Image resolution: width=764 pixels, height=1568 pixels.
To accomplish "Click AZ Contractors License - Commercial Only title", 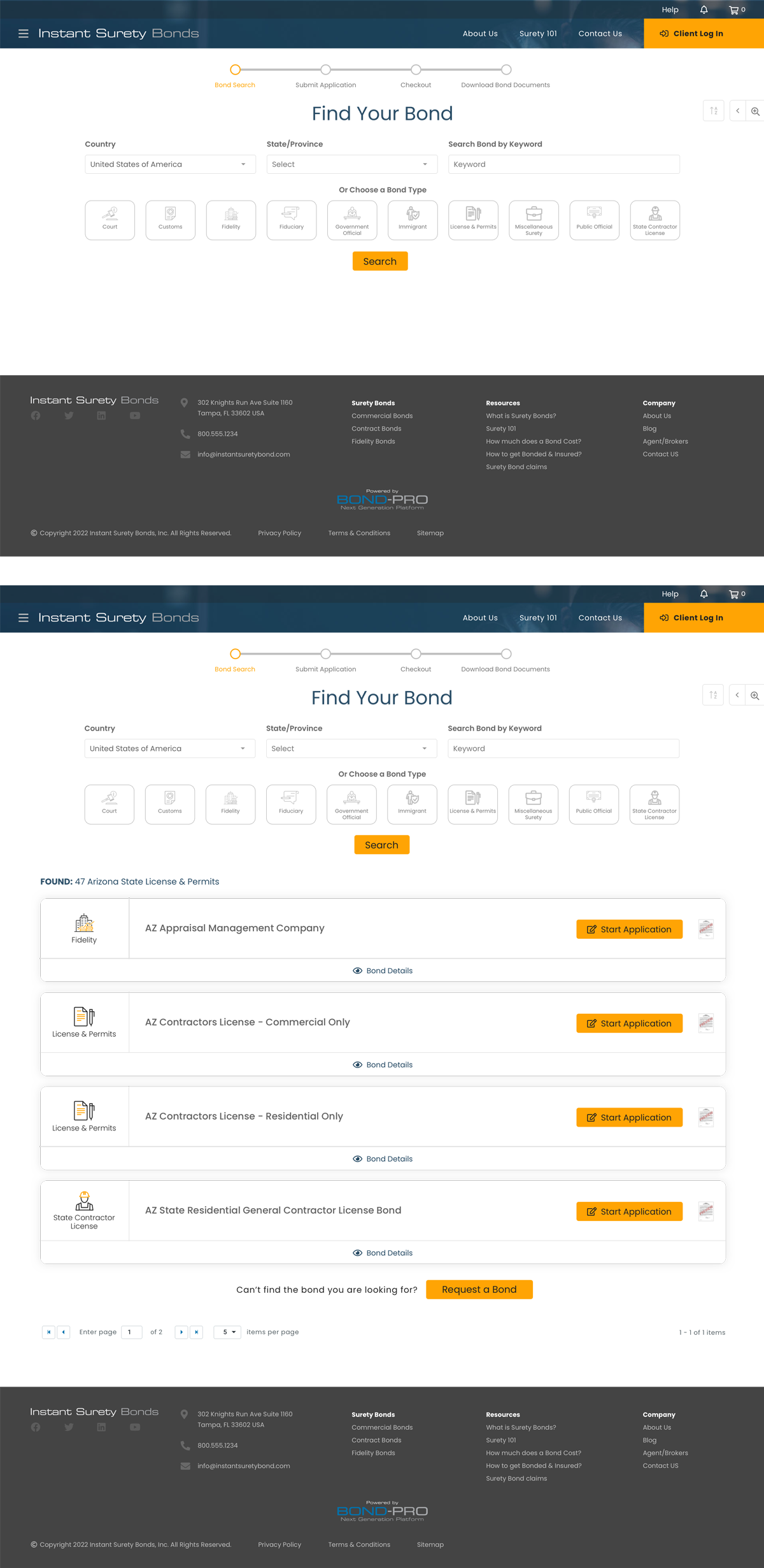I will (x=248, y=1022).
